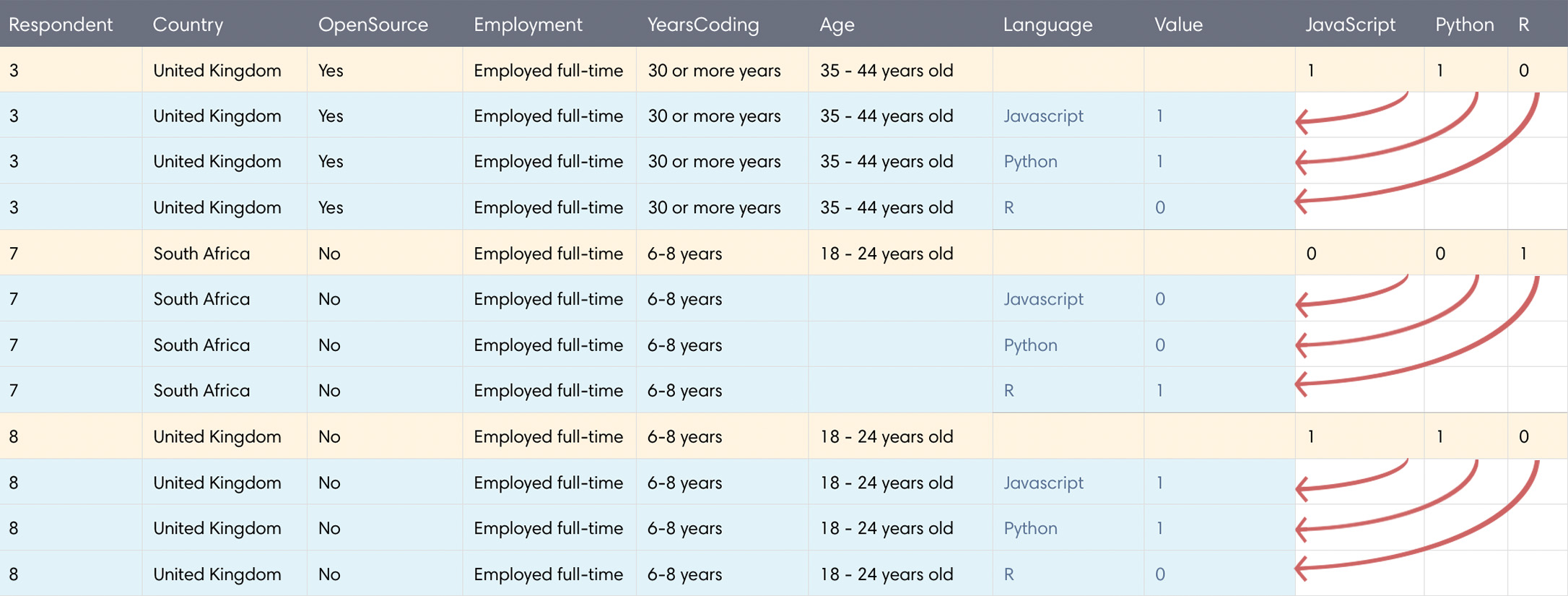The image size is (1568, 596).
Task: Select the Language column header
Action: (x=1047, y=25)
